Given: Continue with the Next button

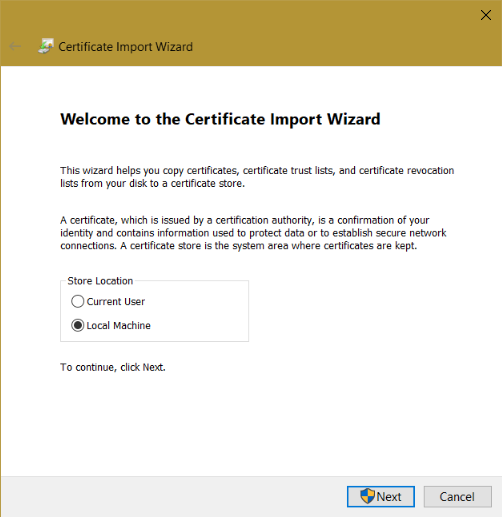Looking at the screenshot, I should pos(381,497).
